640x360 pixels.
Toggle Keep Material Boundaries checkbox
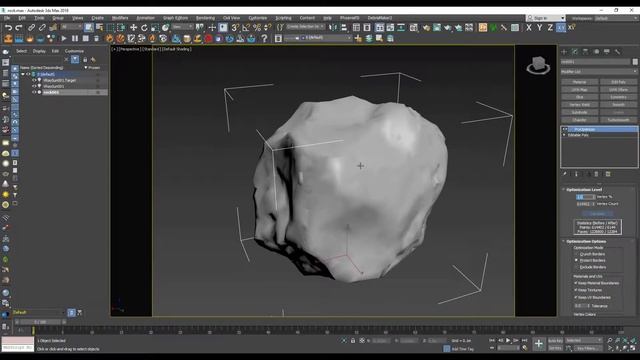576,283
